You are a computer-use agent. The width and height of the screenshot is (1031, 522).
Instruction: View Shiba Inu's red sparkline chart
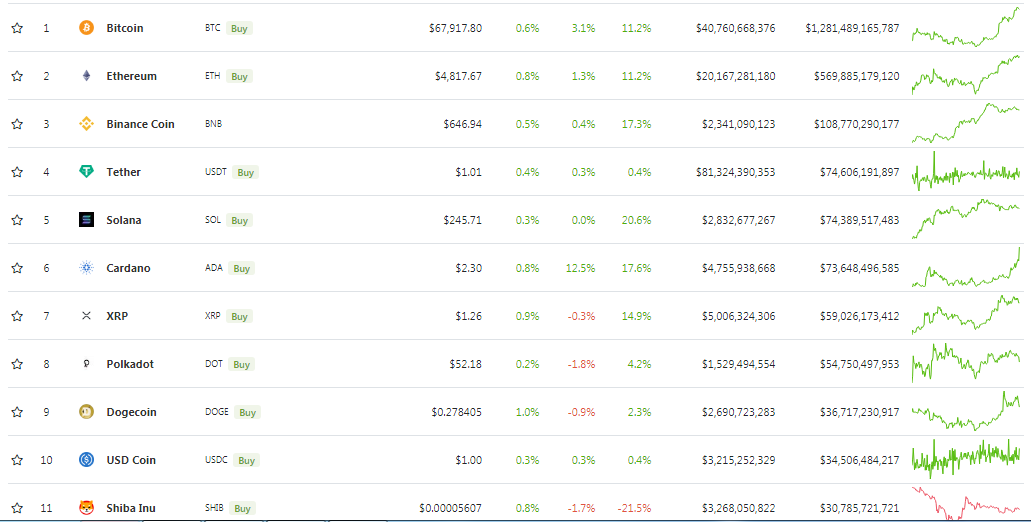click(x=965, y=506)
